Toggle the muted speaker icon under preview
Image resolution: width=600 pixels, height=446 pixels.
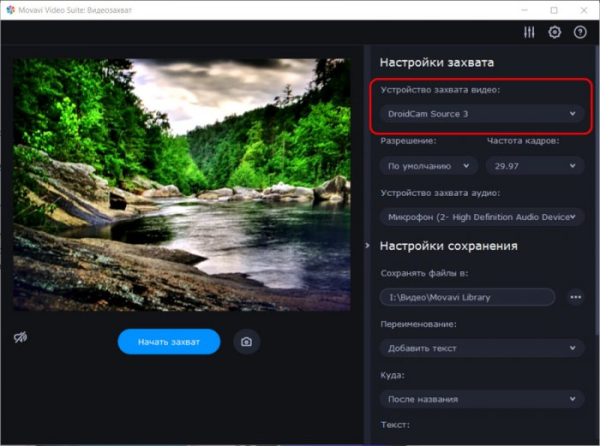[x=21, y=339]
